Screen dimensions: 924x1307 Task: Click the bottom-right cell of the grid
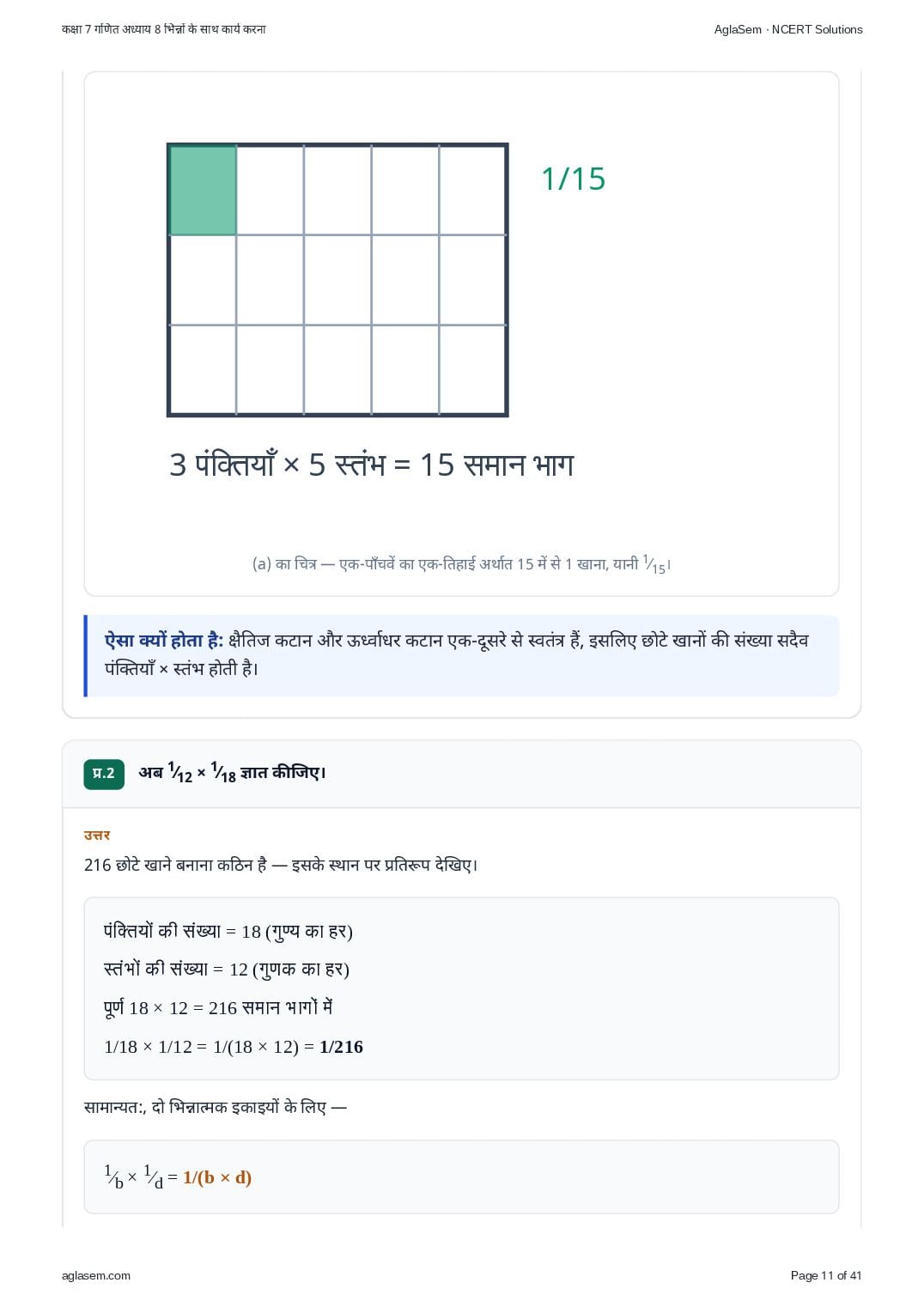coord(472,369)
